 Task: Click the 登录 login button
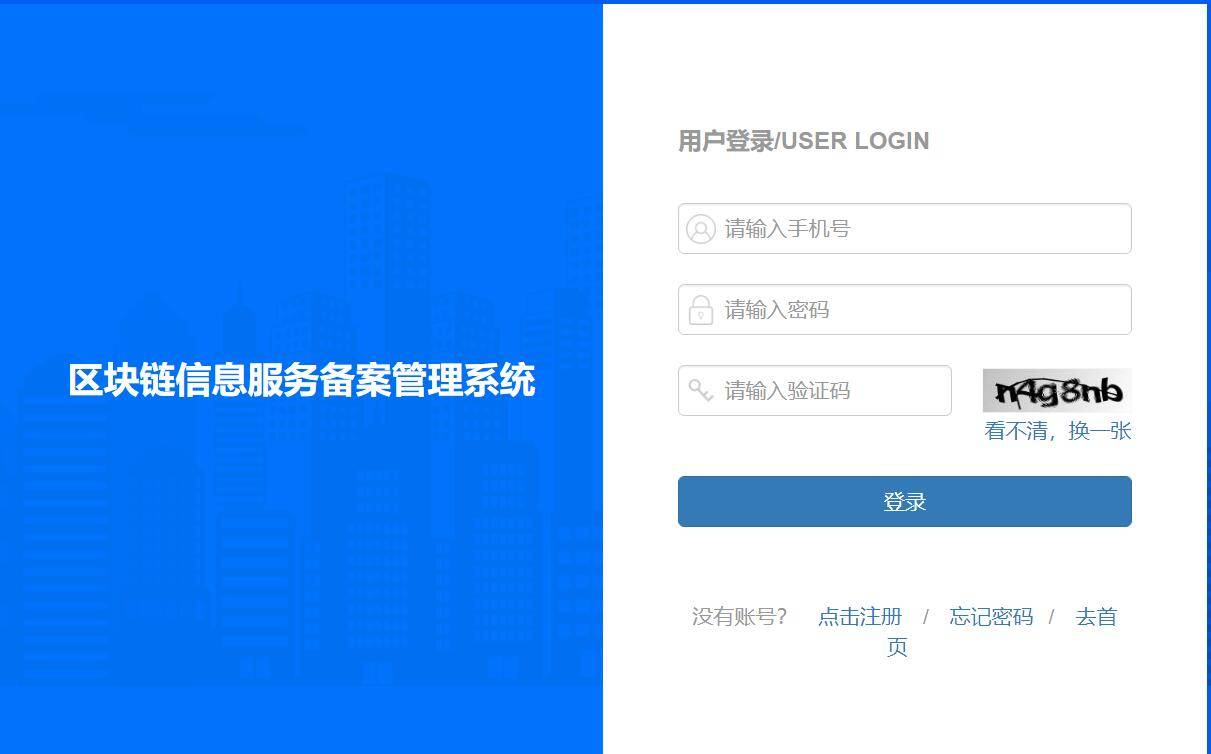click(x=904, y=501)
